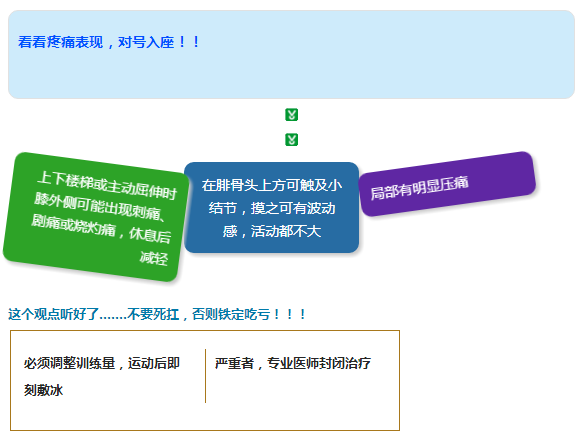The image size is (579, 437).
Task: Select the blue card line 结节，摸之可有波动
Action: (272, 208)
